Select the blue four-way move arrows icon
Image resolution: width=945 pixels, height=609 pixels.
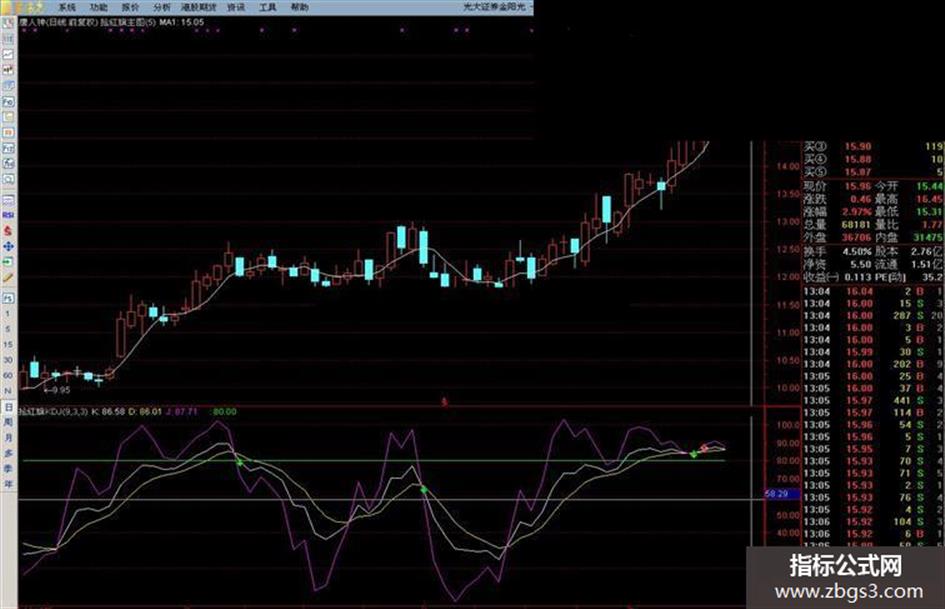coord(8,247)
